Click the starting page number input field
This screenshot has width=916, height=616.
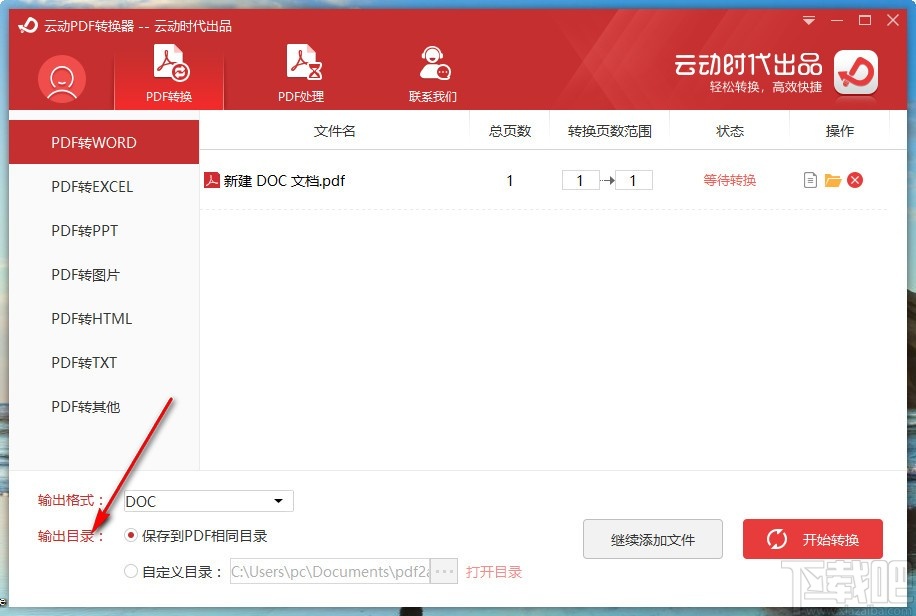(x=580, y=180)
